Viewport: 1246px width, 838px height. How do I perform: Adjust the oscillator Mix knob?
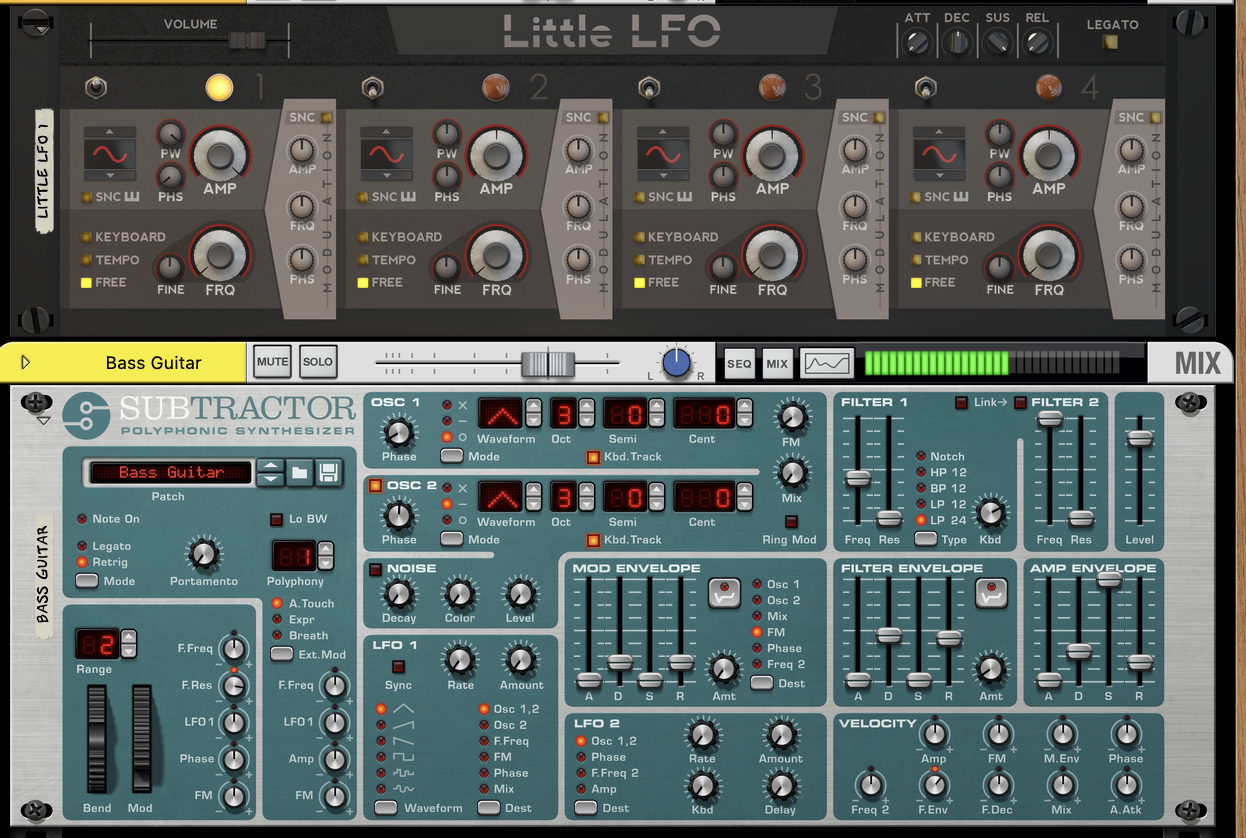pyautogui.click(x=792, y=472)
